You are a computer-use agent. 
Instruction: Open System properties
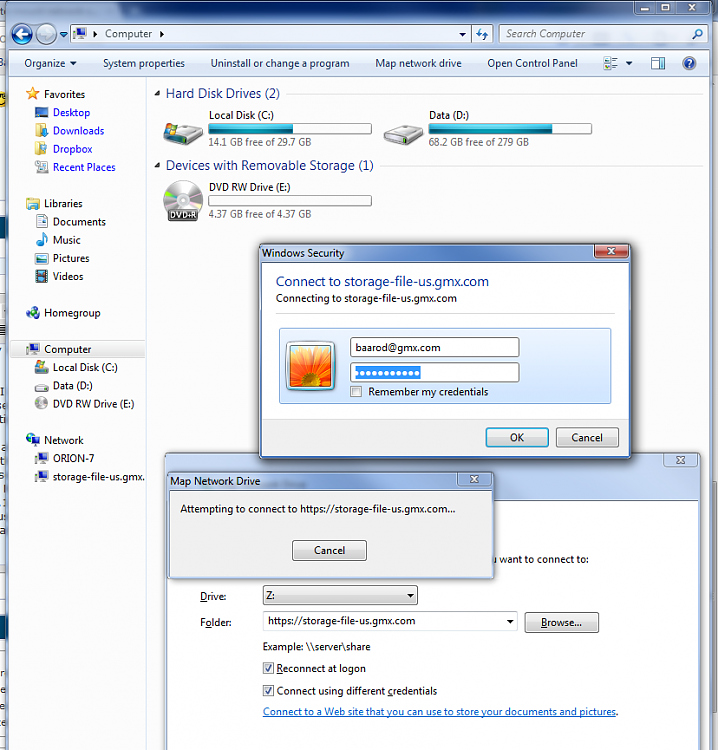[144, 63]
